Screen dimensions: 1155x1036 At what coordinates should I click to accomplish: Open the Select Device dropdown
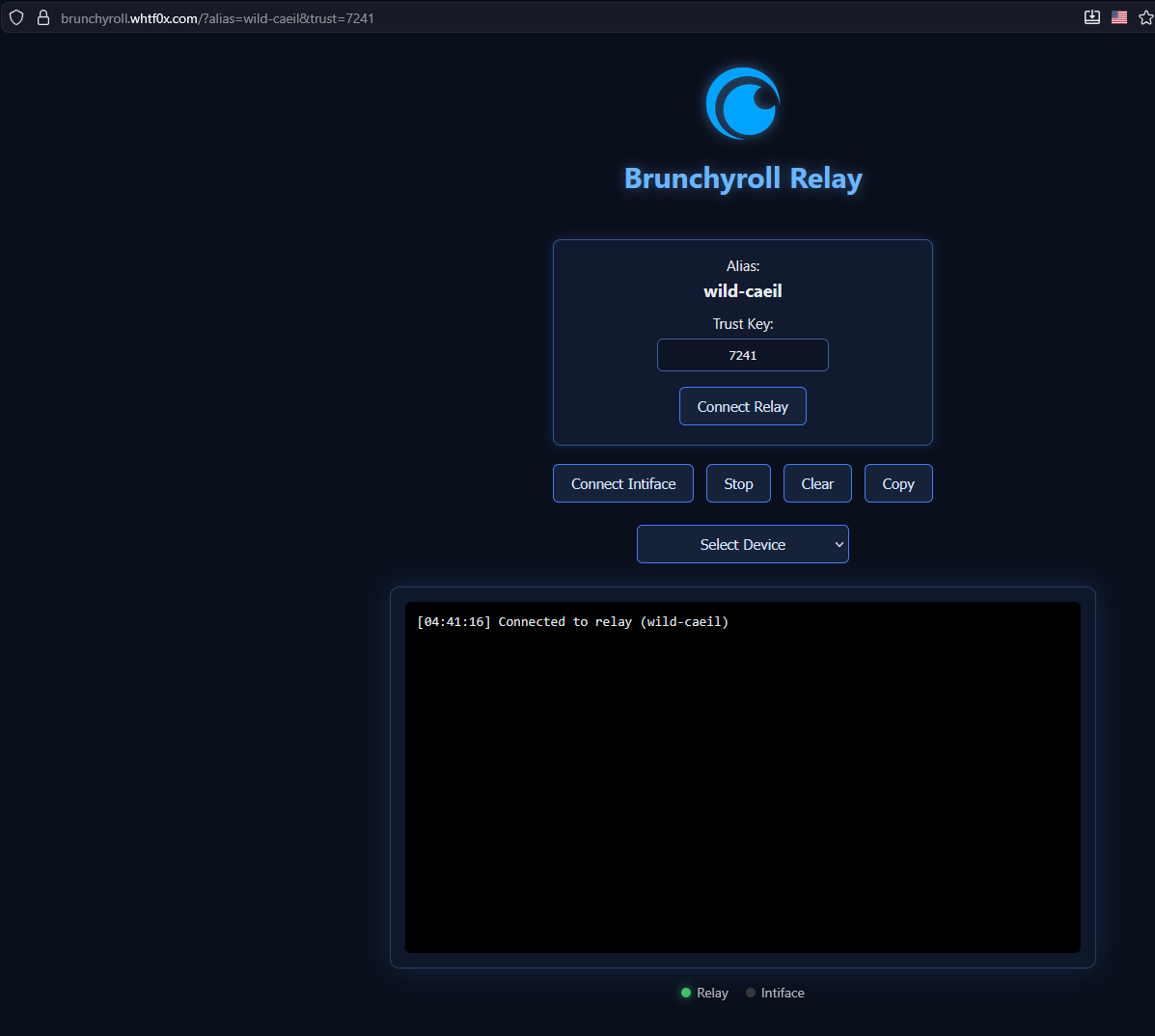point(742,544)
